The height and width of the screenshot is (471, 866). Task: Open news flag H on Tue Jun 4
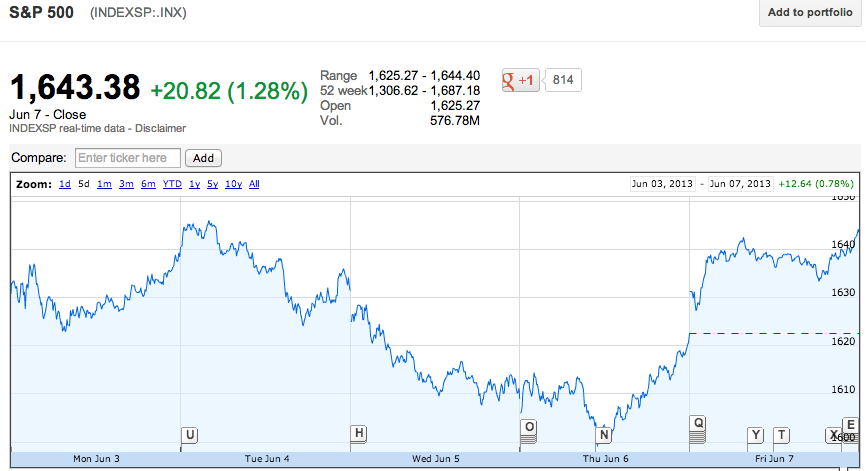click(359, 433)
